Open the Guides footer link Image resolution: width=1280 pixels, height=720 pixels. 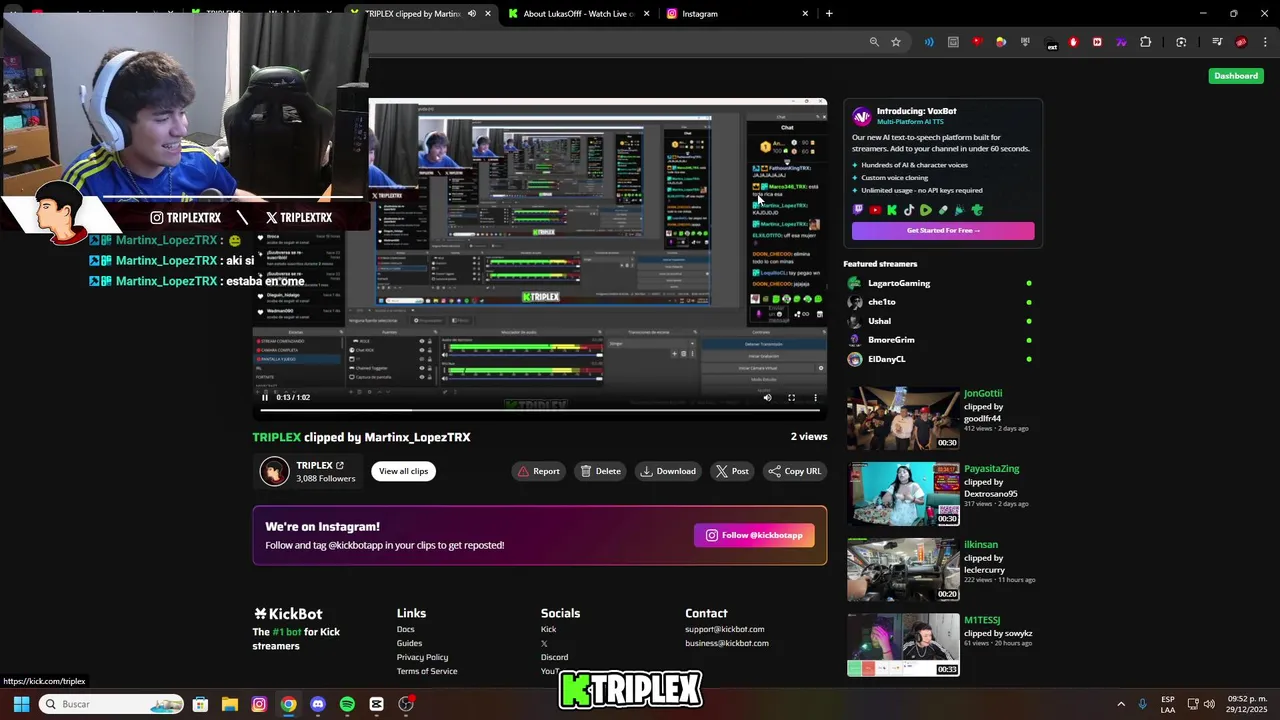(409, 643)
